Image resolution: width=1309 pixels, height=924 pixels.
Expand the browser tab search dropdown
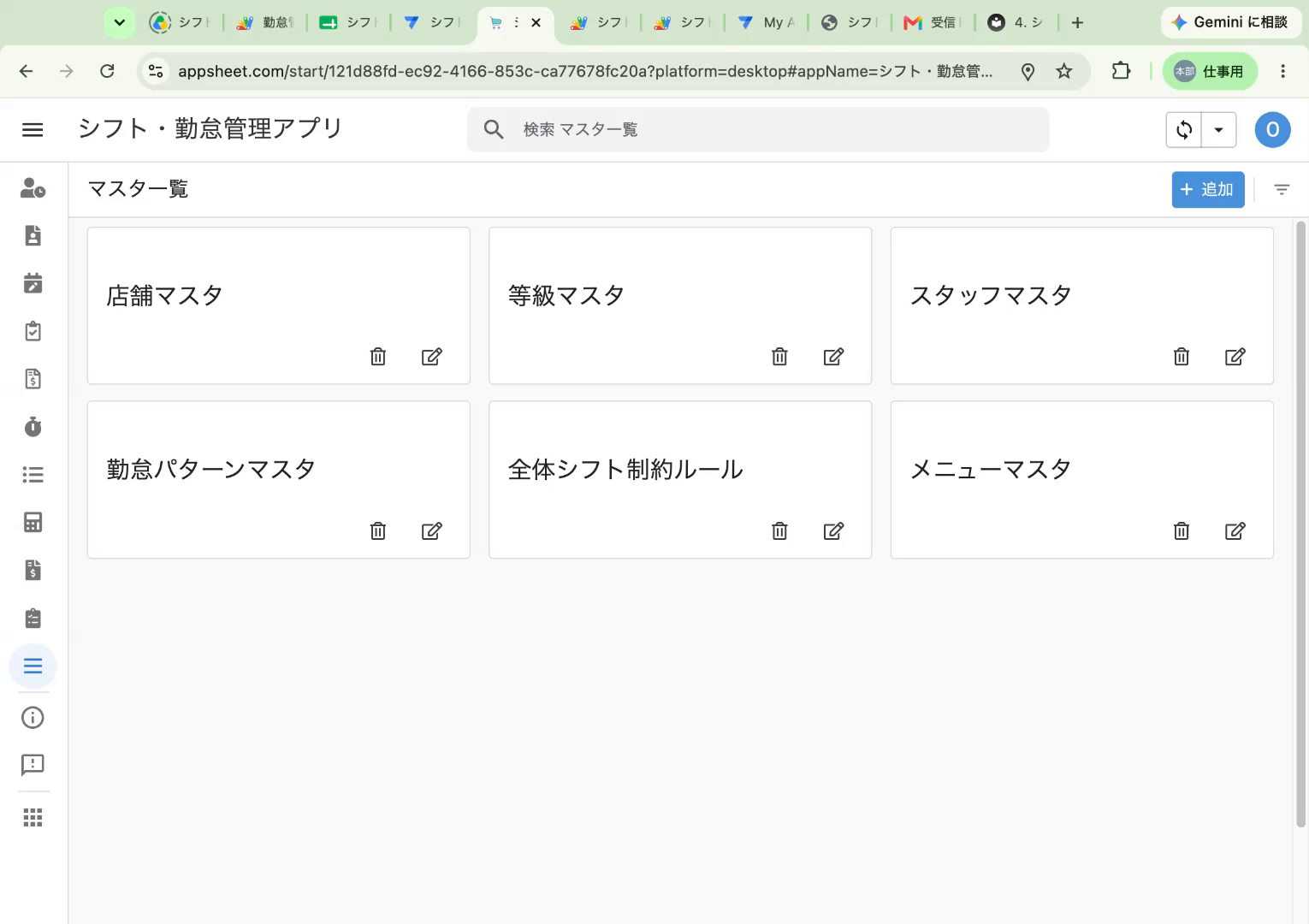pyautogui.click(x=120, y=23)
